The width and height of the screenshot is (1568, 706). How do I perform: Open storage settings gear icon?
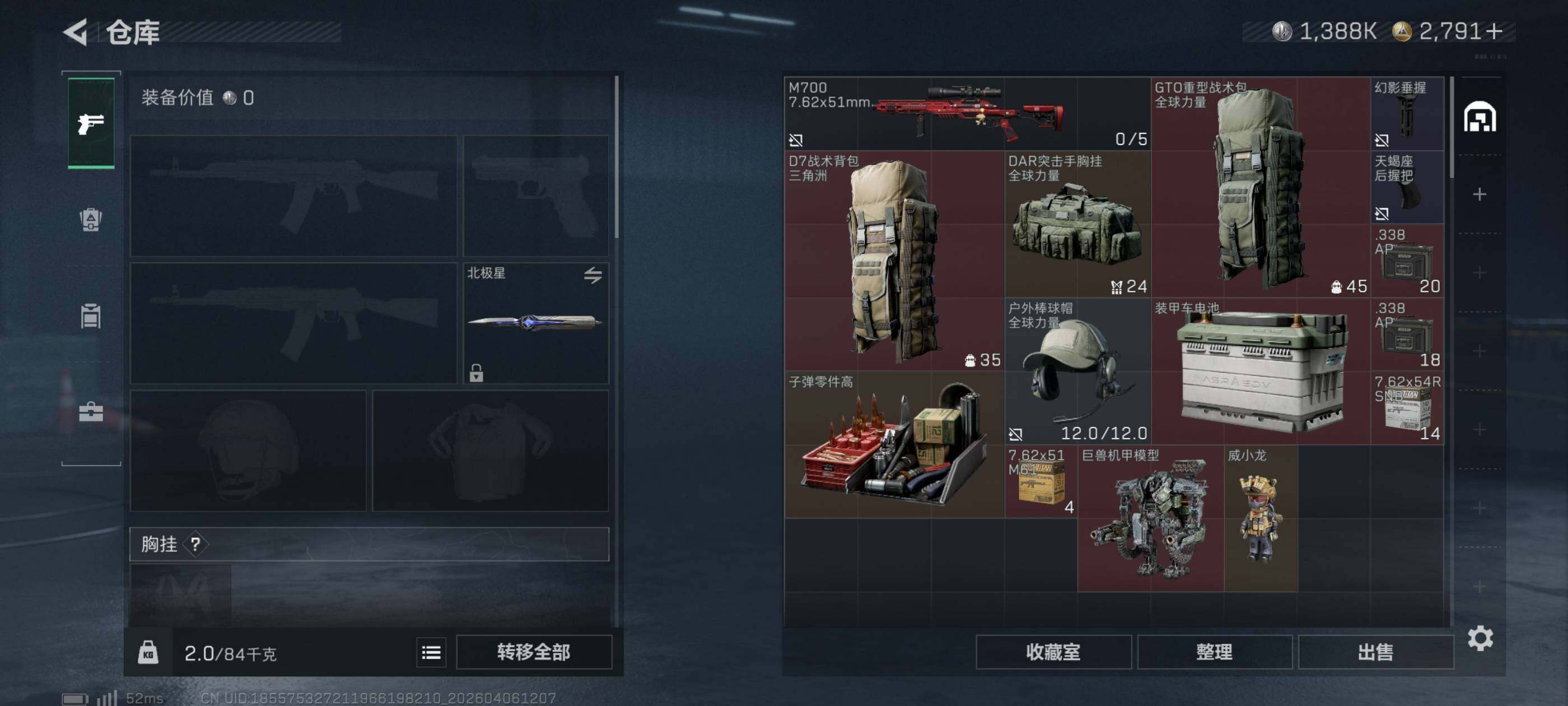pyautogui.click(x=1480, y=638)
